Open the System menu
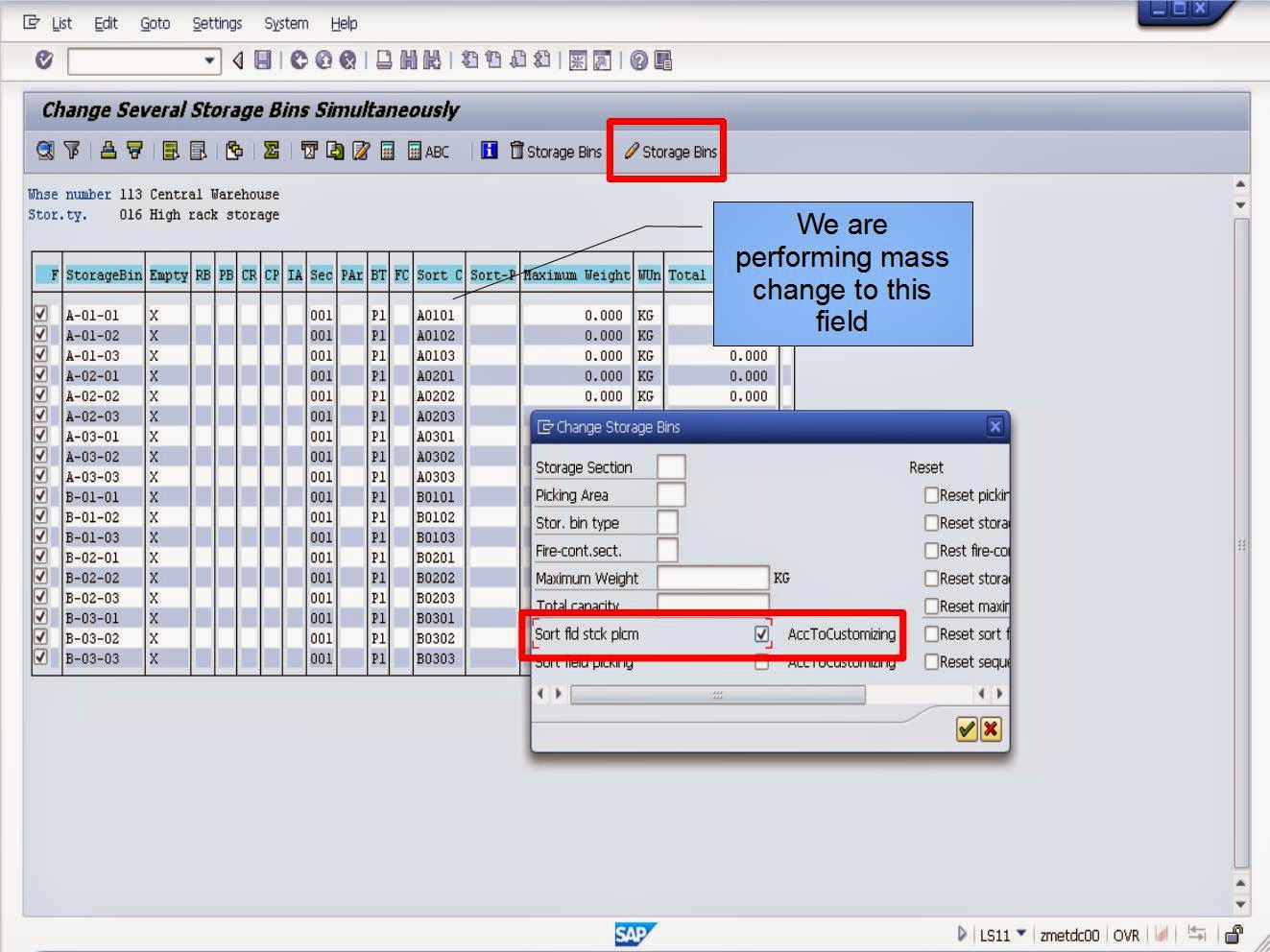Screen dimensions: 1270x952 coord(285,24)
